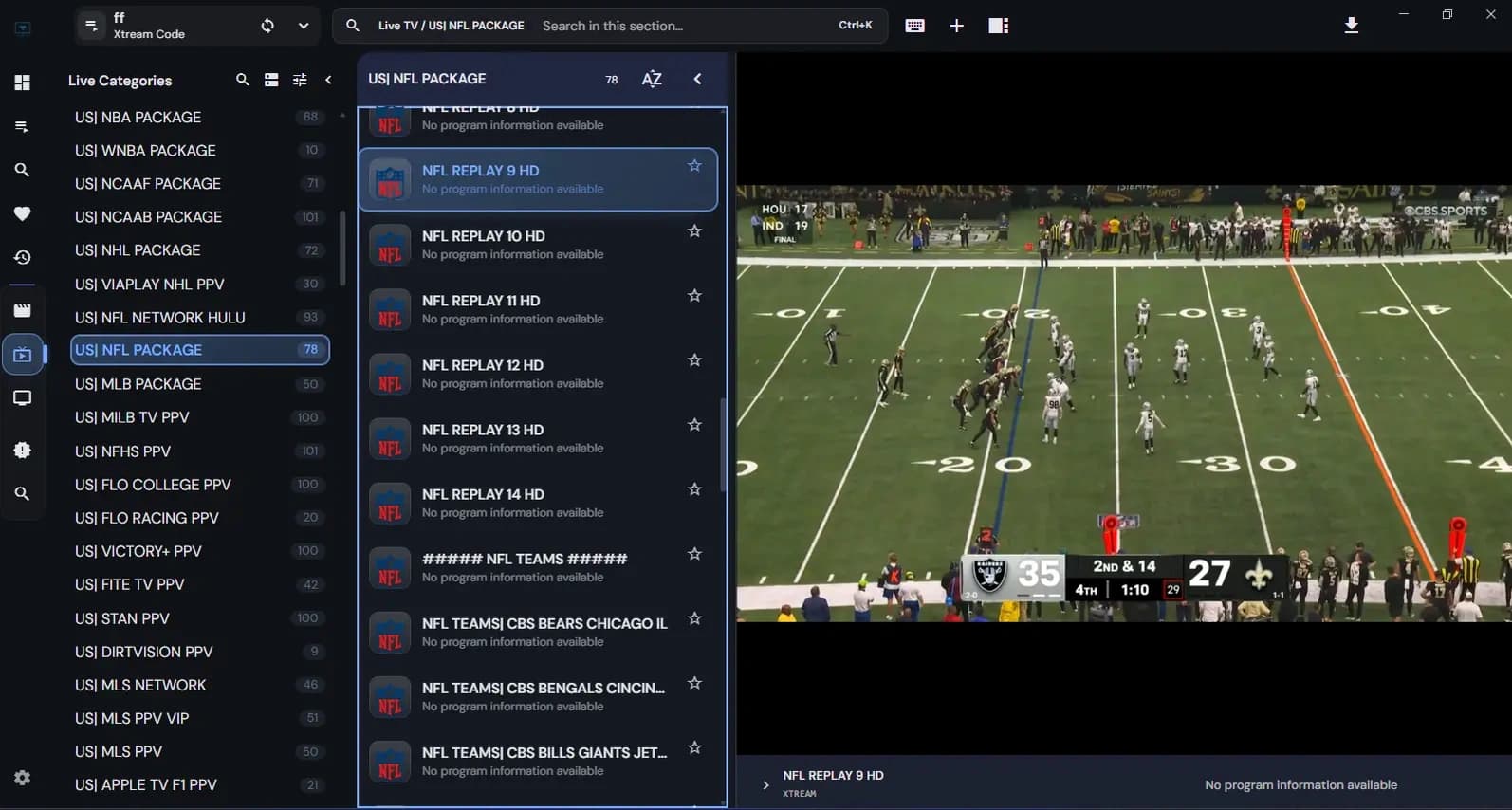The width and height of the screenshot is (1512, 810).
Task: Star NFL TEAMS| CBS BEARS CHICAGO IL
Action: click(x=694, y=618)
